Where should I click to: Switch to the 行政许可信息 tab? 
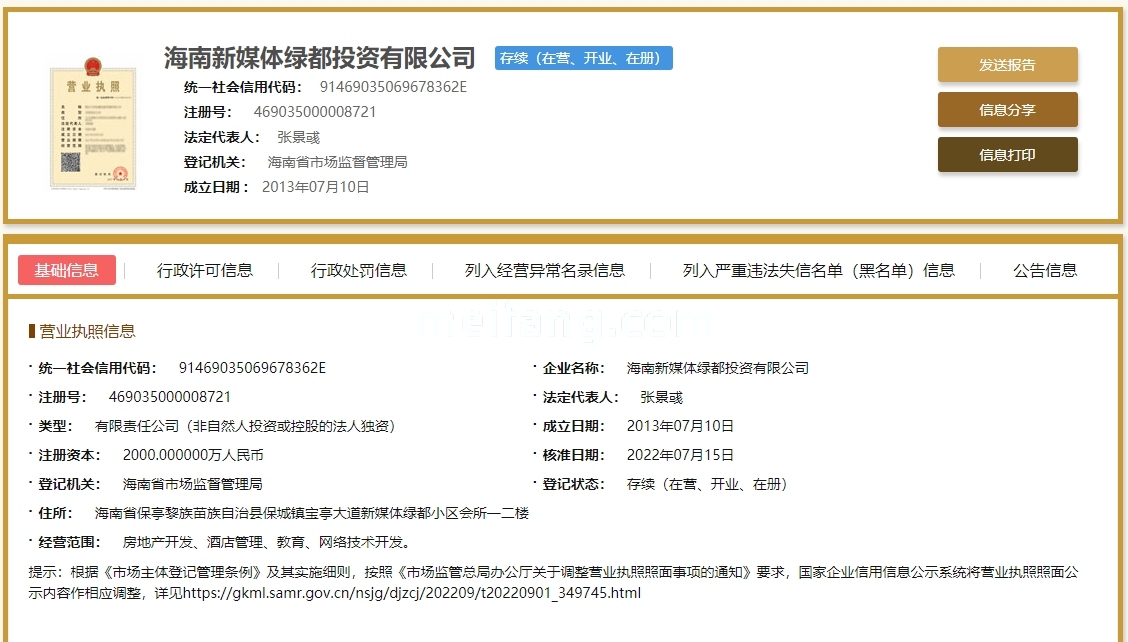(x=206, y=270)
